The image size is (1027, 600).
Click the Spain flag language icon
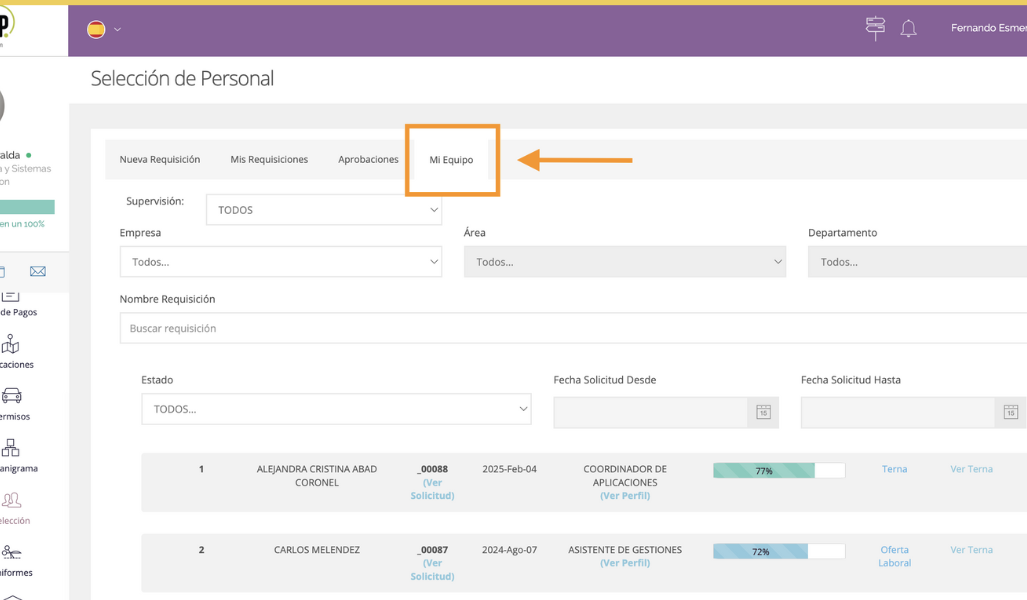(x=96, y=29)
